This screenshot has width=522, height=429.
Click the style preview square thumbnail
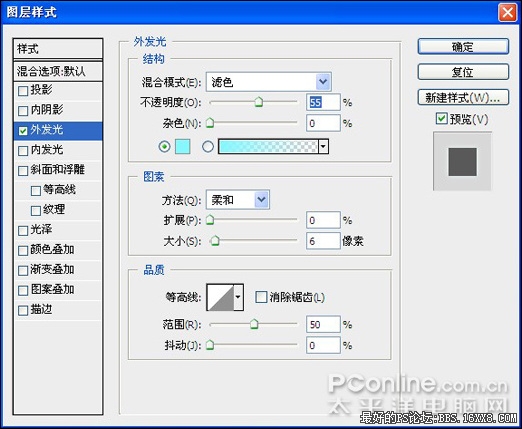[x=462, y=162]
